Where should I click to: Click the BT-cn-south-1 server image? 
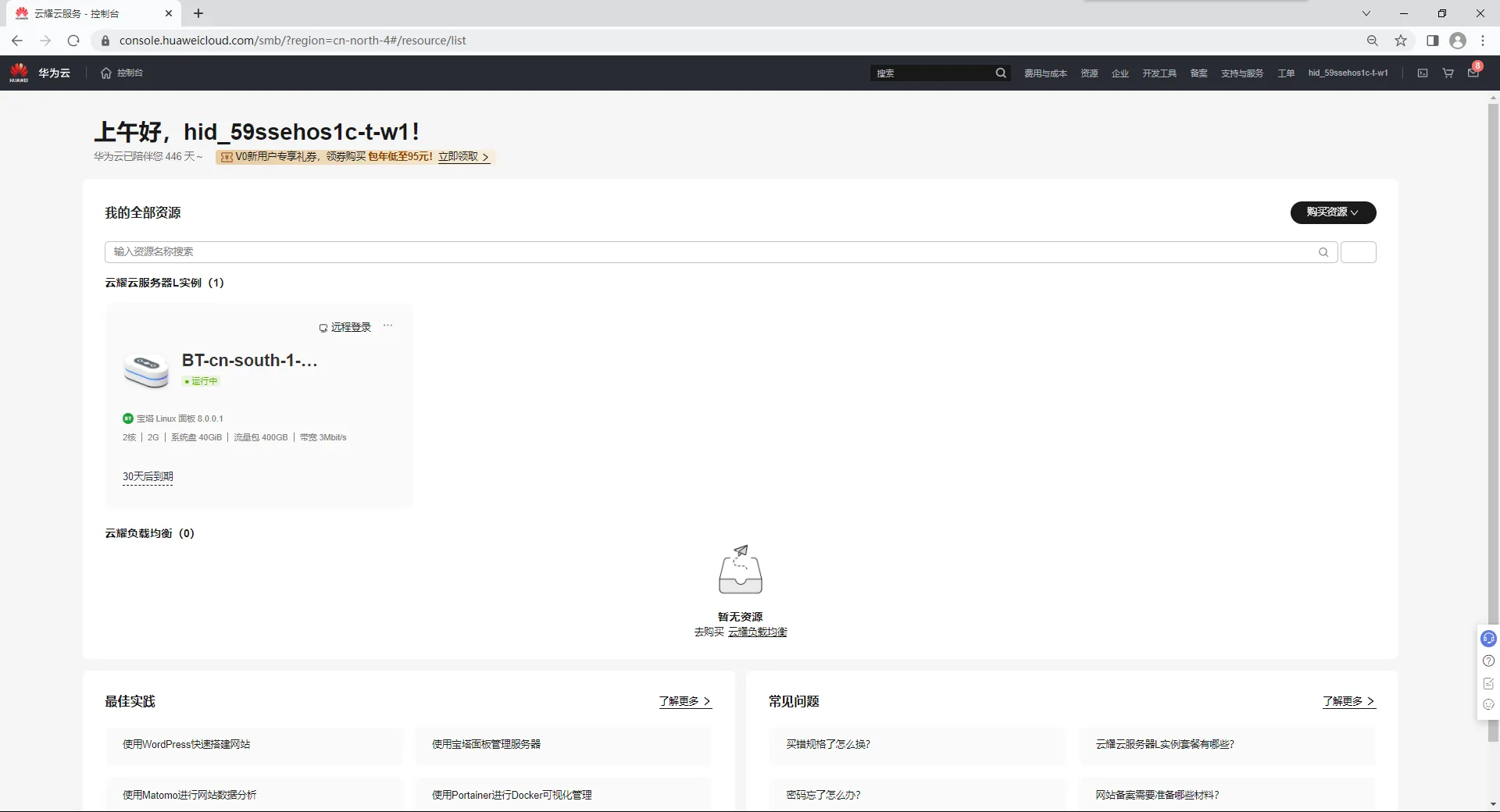pos(146,370)
